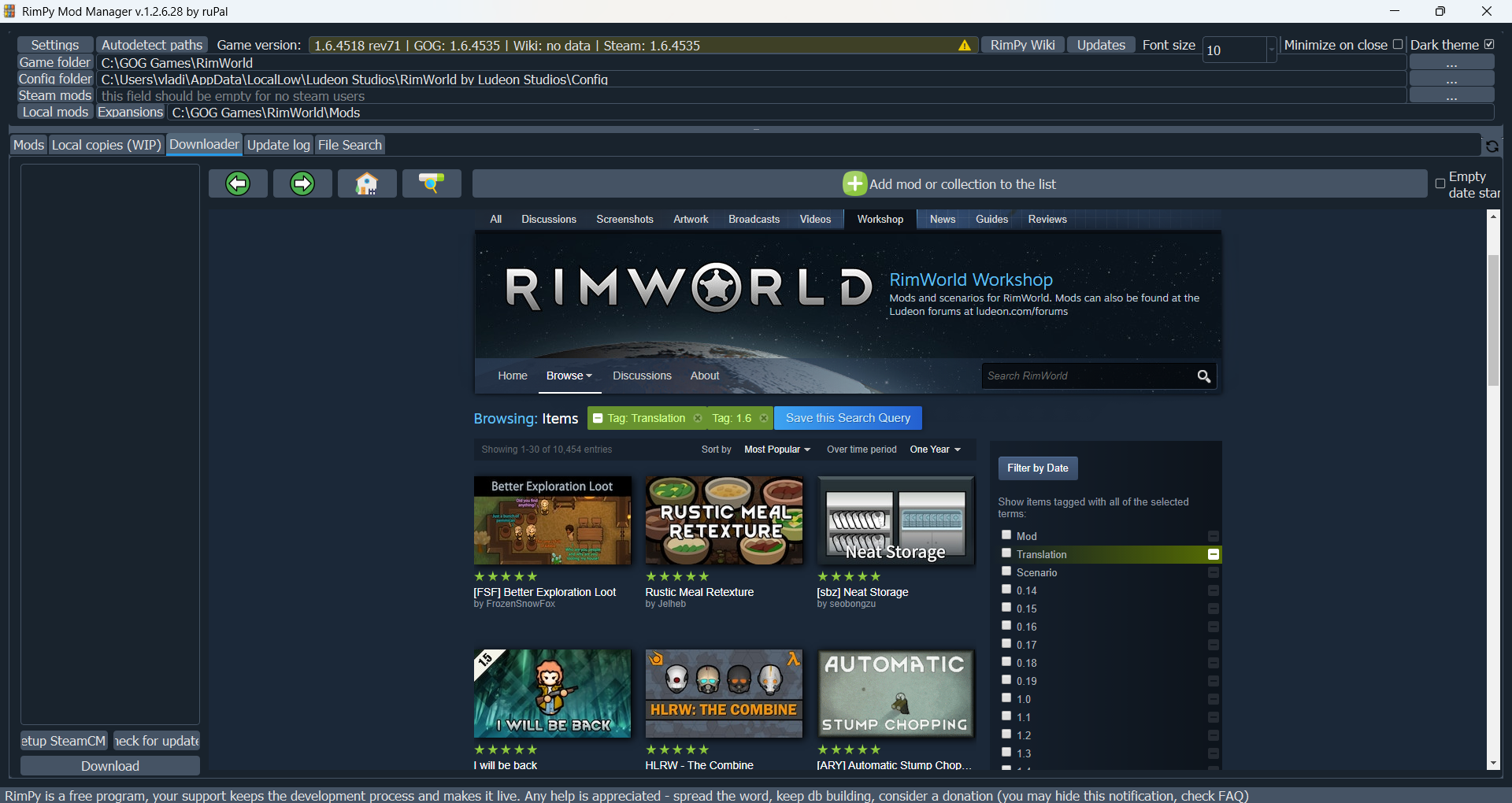Open the Update log tab
Viewport: 1512px width, 803px height.
point(279,145)
